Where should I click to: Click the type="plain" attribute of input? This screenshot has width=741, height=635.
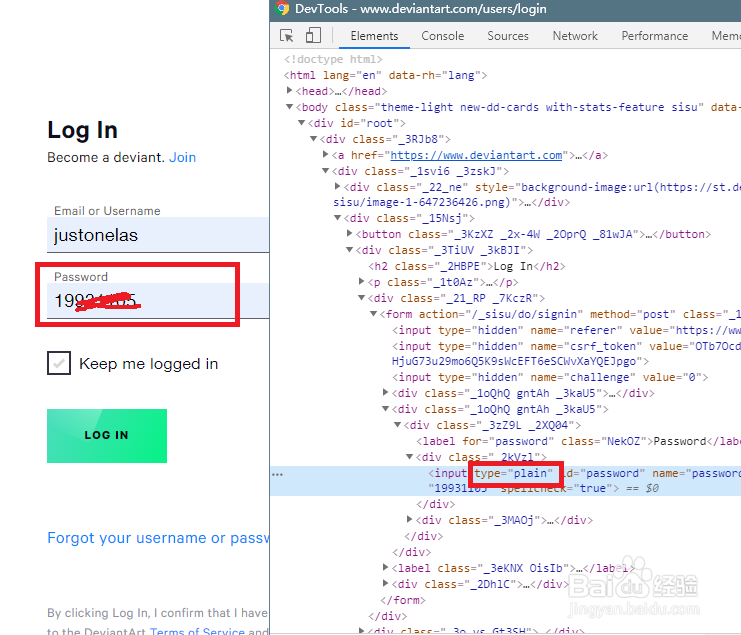pos(514,473)
